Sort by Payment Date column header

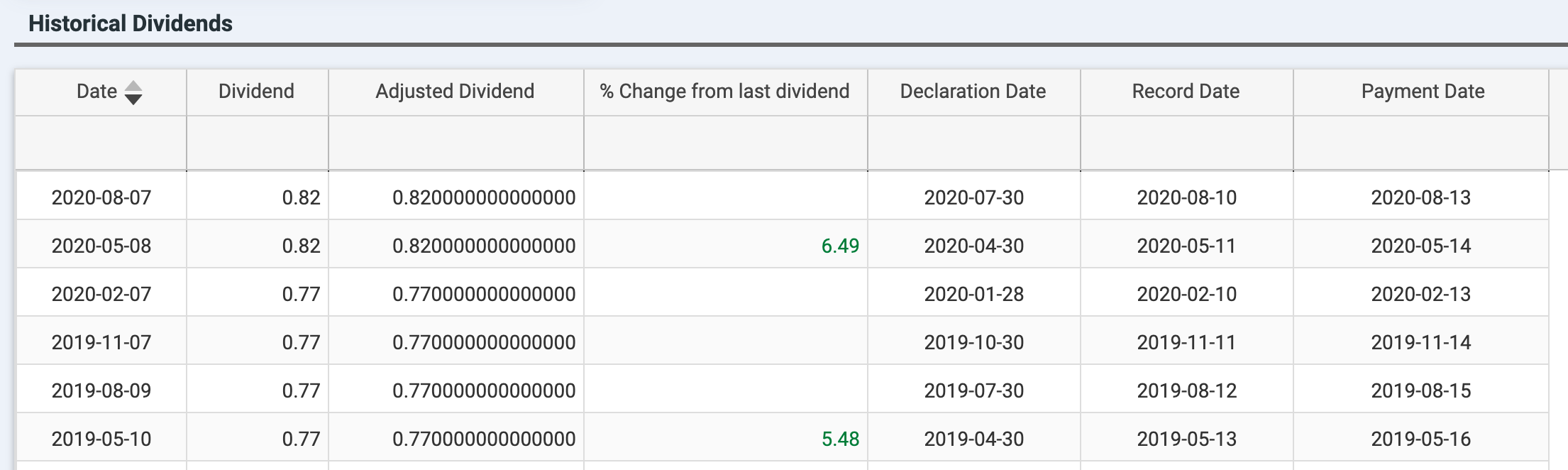1421,92
